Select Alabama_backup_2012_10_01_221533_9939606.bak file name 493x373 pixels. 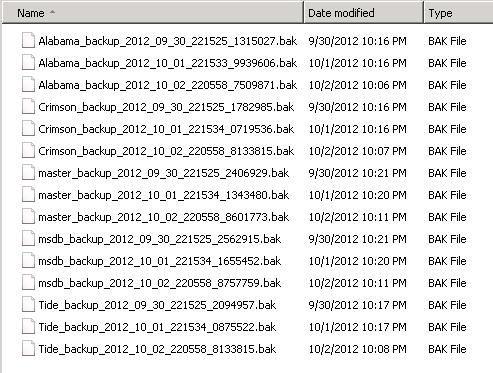click(x=168, y=63)
